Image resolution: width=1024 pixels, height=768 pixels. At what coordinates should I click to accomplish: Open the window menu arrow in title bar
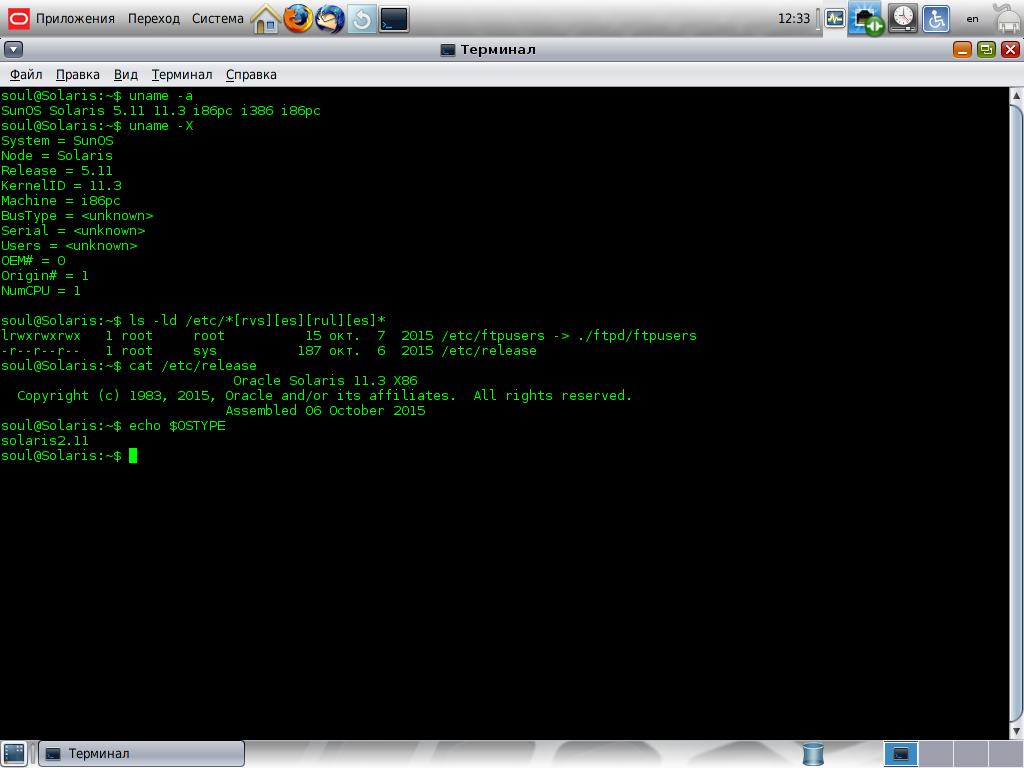click(14, 49)
